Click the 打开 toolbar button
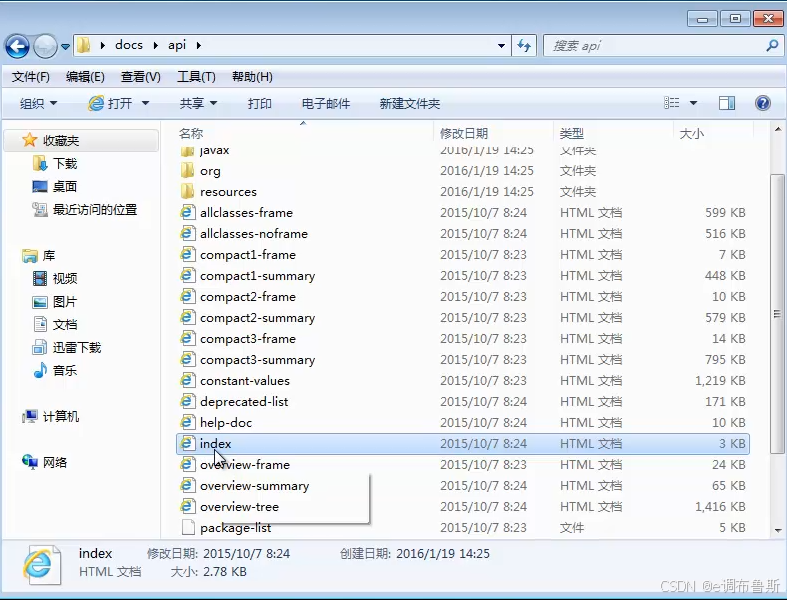Screen dimensions: 787x600 coord(110,103)
